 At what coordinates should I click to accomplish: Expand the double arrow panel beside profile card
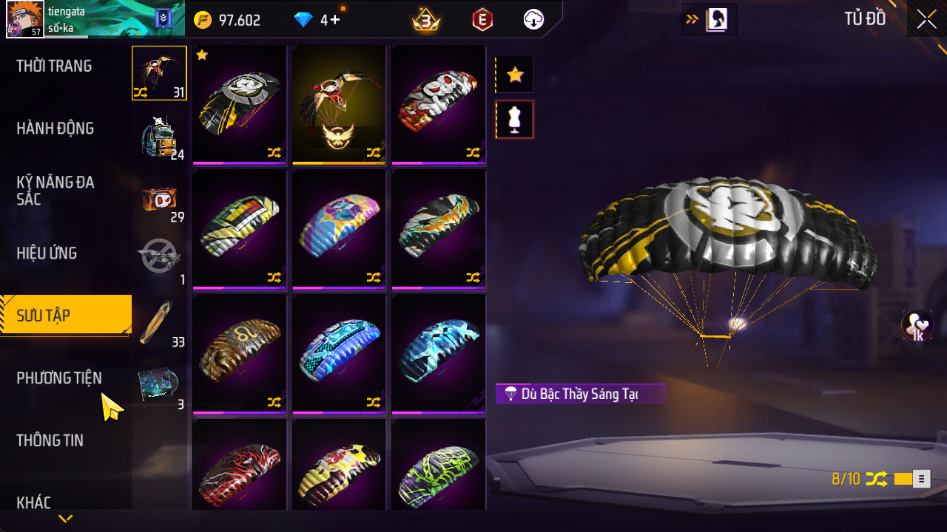[x=692, y=19]
